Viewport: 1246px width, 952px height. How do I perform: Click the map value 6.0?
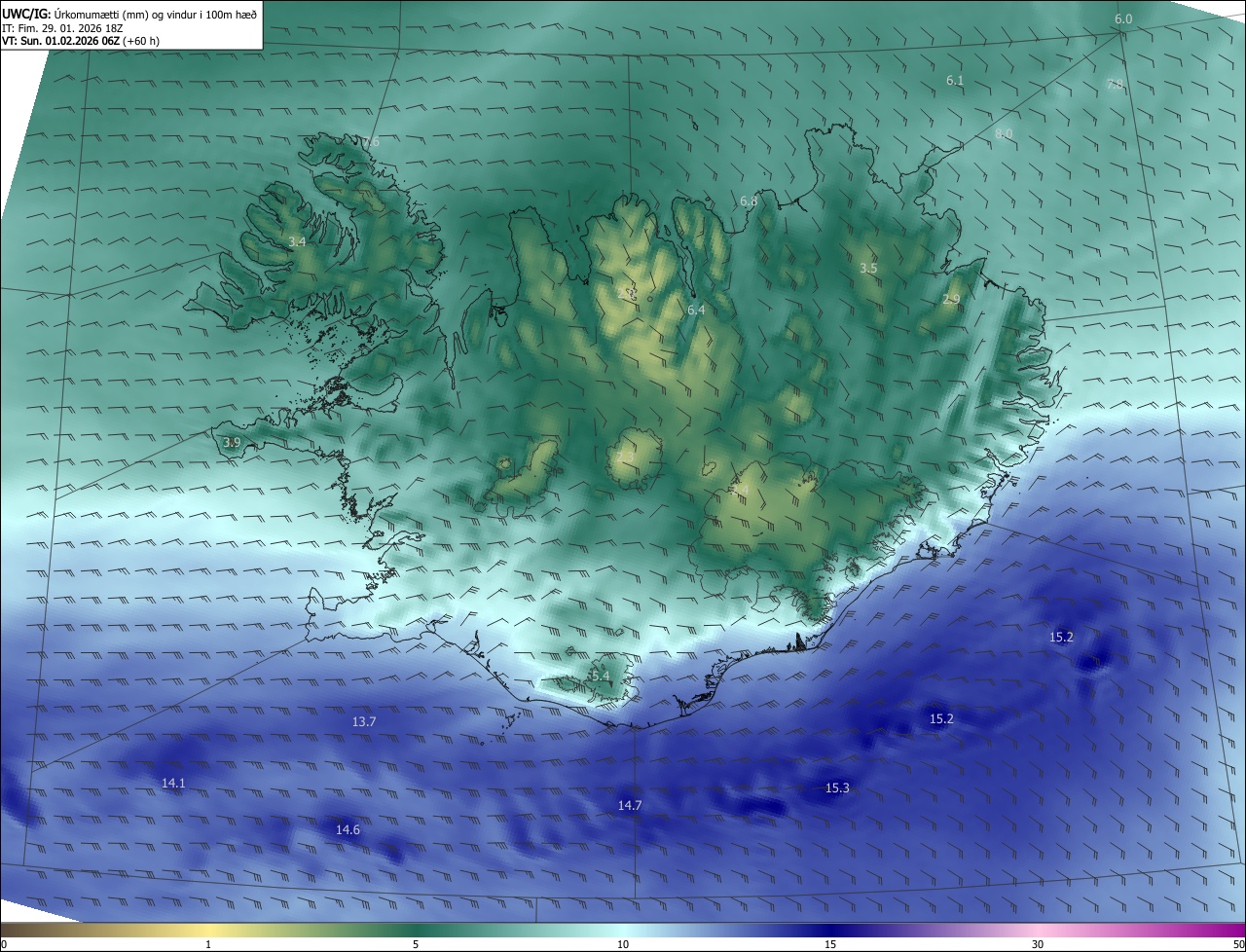click(1123, 19)
